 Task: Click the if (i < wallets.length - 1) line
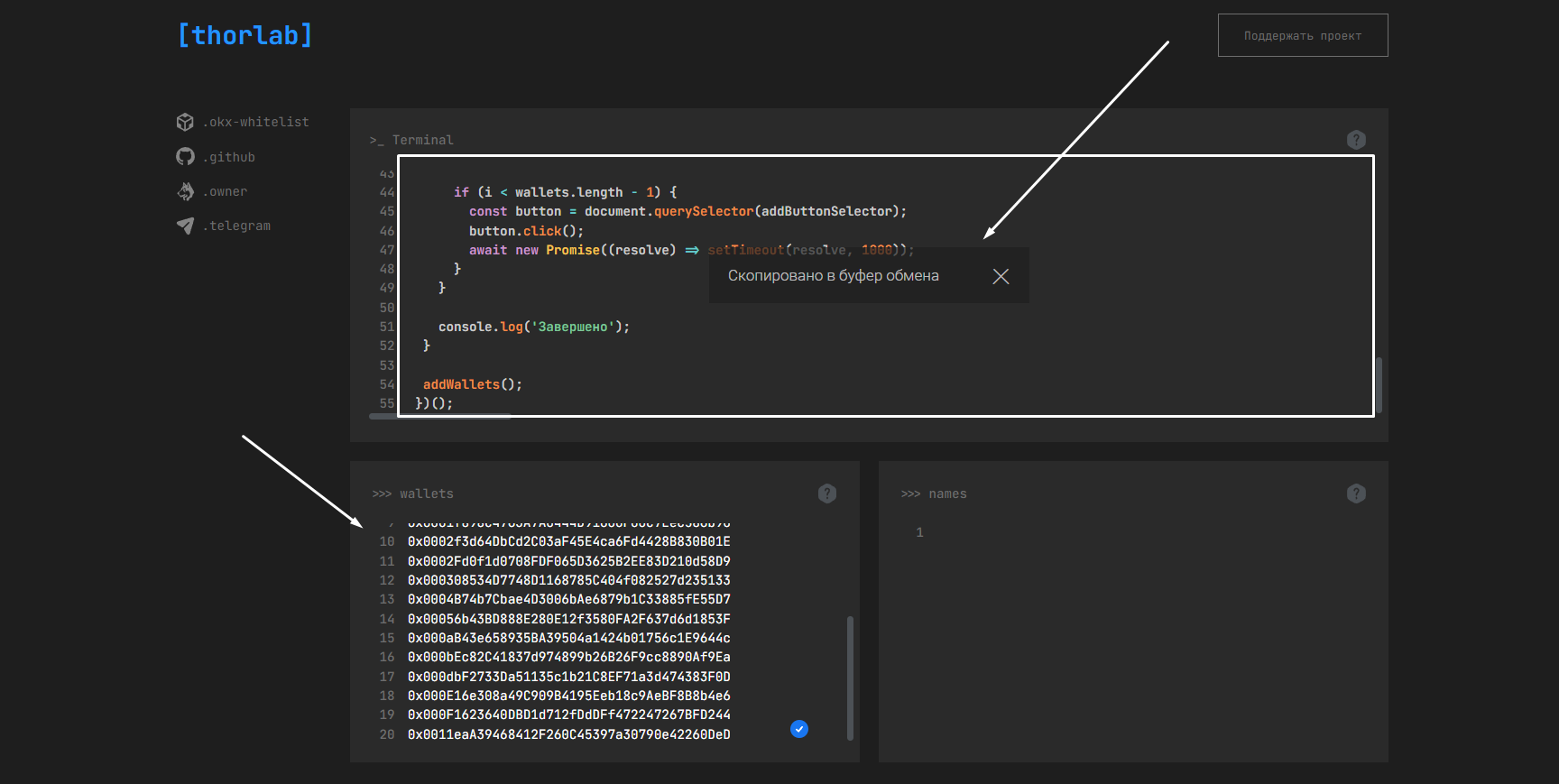click(x=566, y=192)
